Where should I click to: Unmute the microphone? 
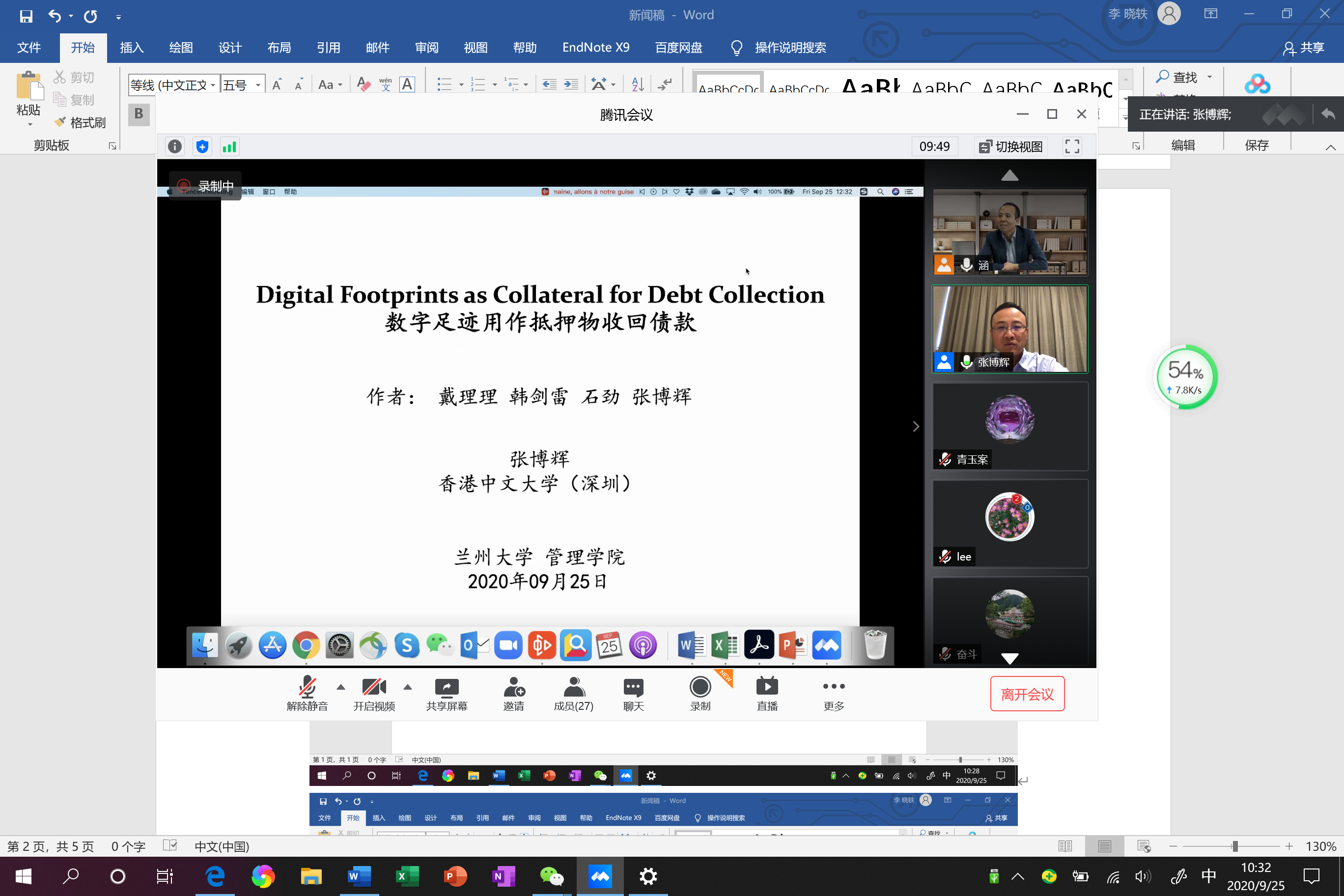tap(308, 694)
